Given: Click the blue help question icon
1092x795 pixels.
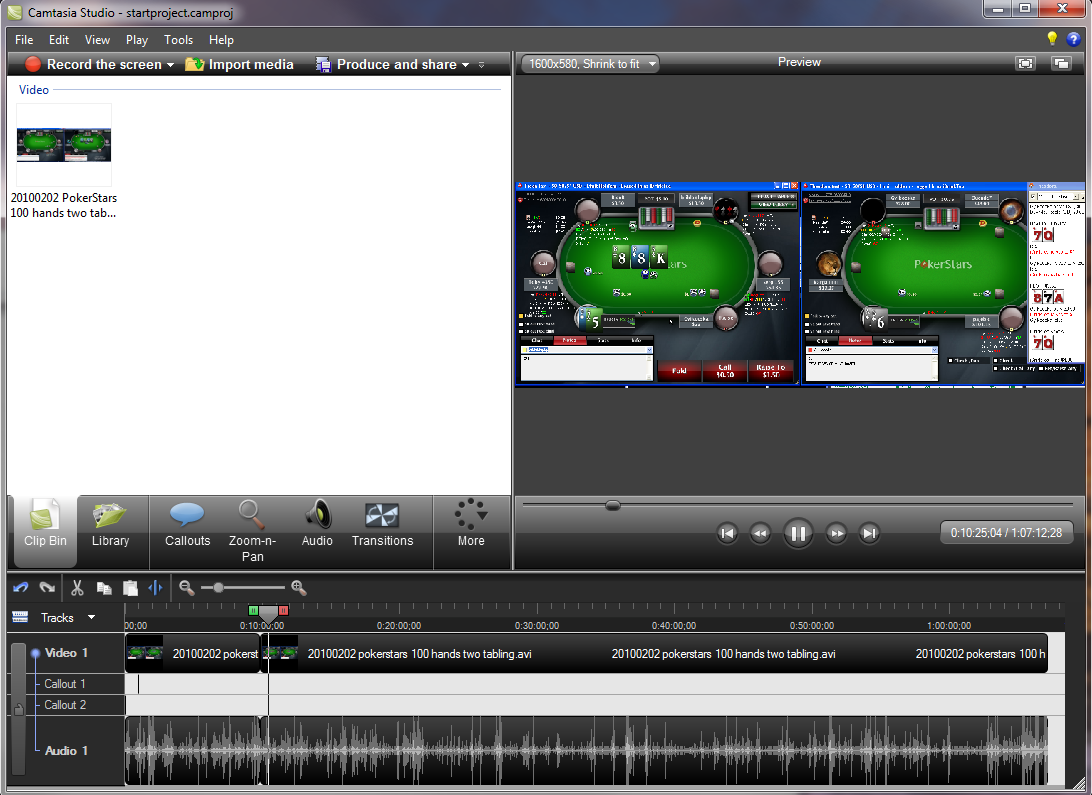Looking at the screenshot, I should click(1073, 39).
